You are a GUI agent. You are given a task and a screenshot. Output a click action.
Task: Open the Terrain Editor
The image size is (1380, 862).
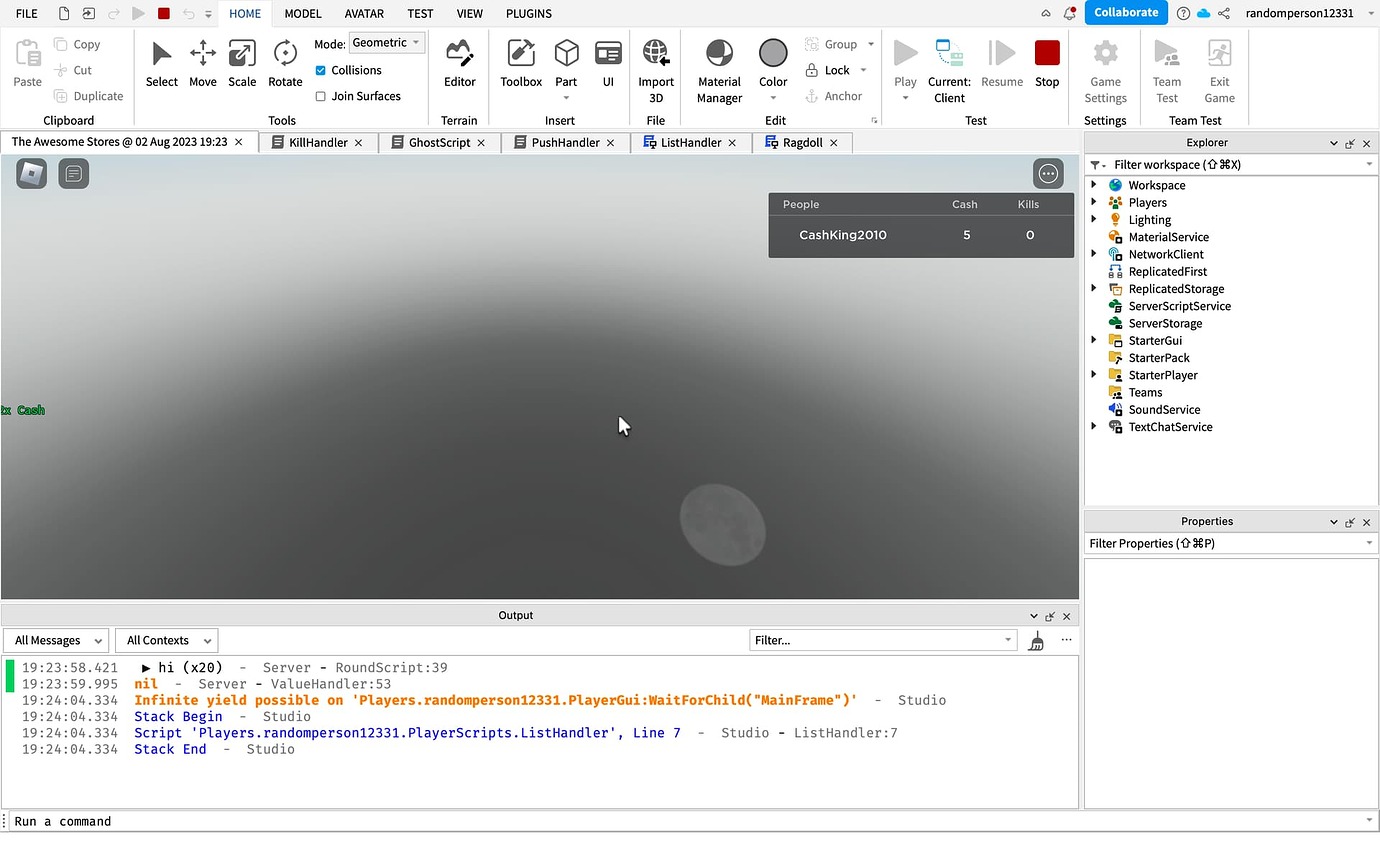point(460,64)
